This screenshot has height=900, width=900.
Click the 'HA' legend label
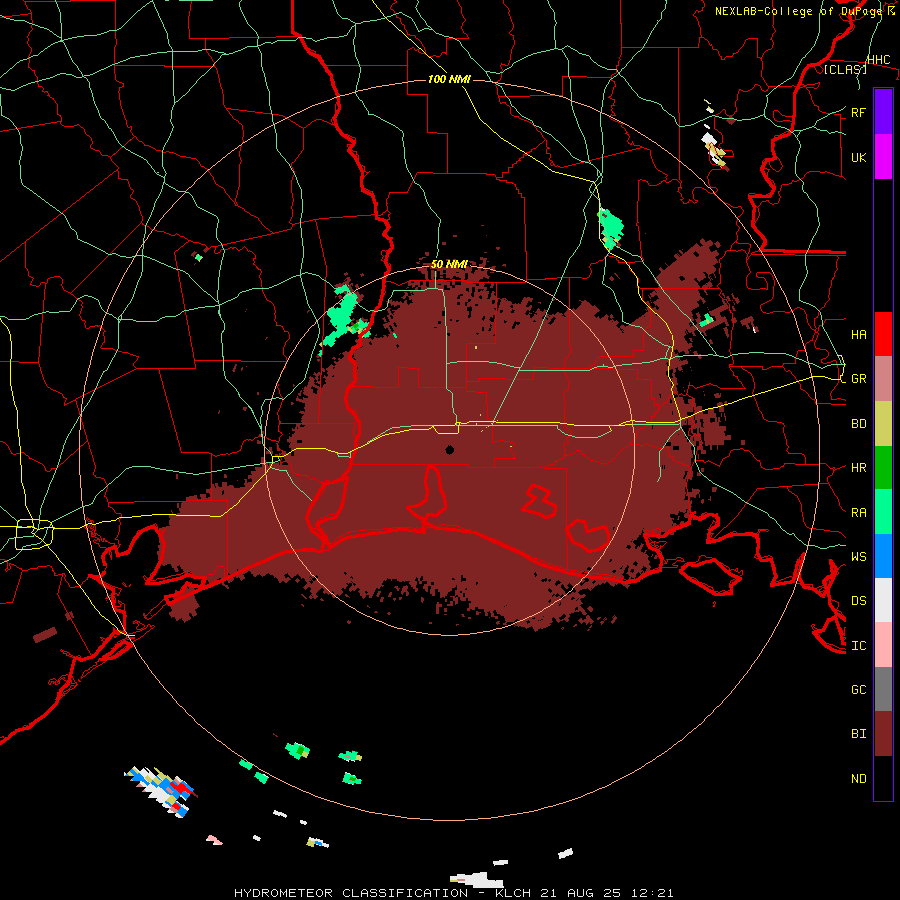[x=858, y=334]
